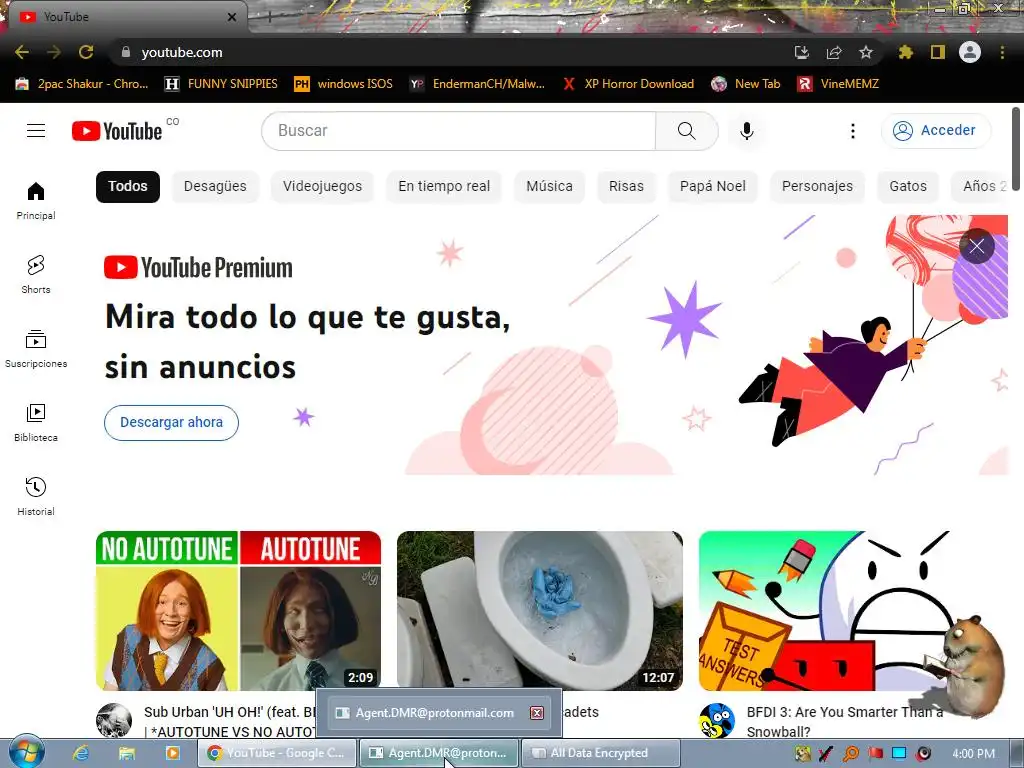Open Historial in the sidebar
Screen dimensions: 1024x768
coord(36,496)
